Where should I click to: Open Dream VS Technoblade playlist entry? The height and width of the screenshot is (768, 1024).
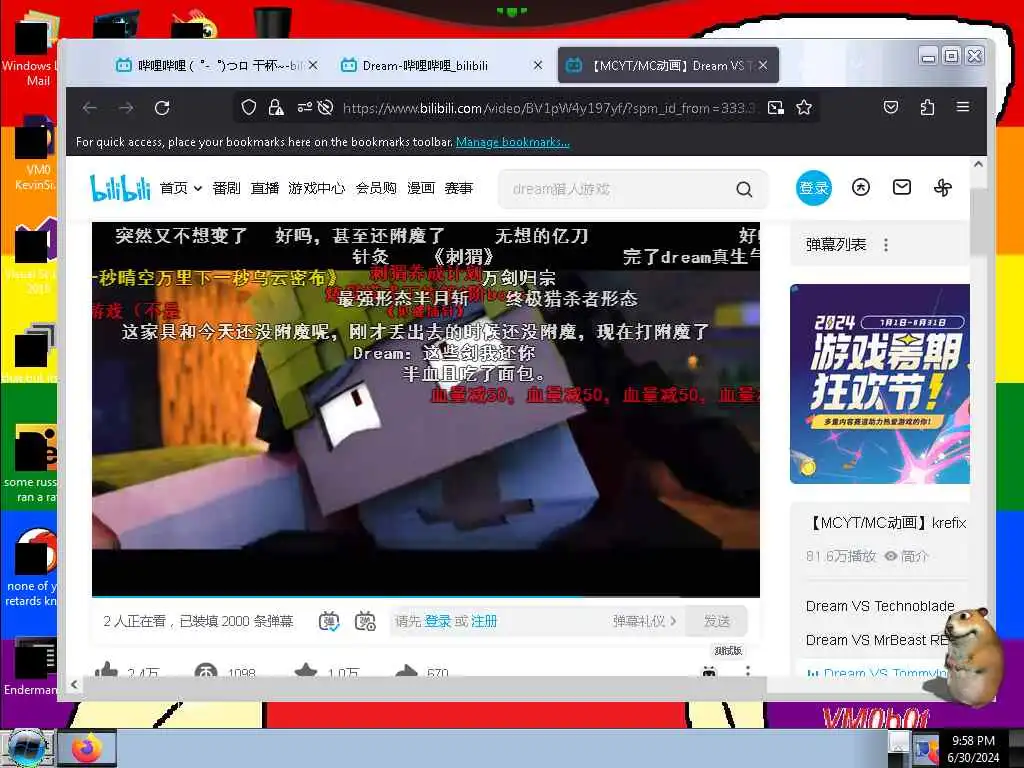pos(880,606)
